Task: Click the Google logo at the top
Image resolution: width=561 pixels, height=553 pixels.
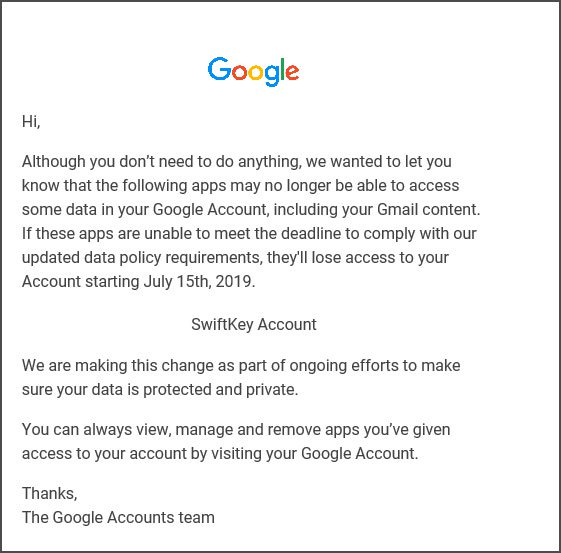Action: pyautogui.click(x=253, y=72)
